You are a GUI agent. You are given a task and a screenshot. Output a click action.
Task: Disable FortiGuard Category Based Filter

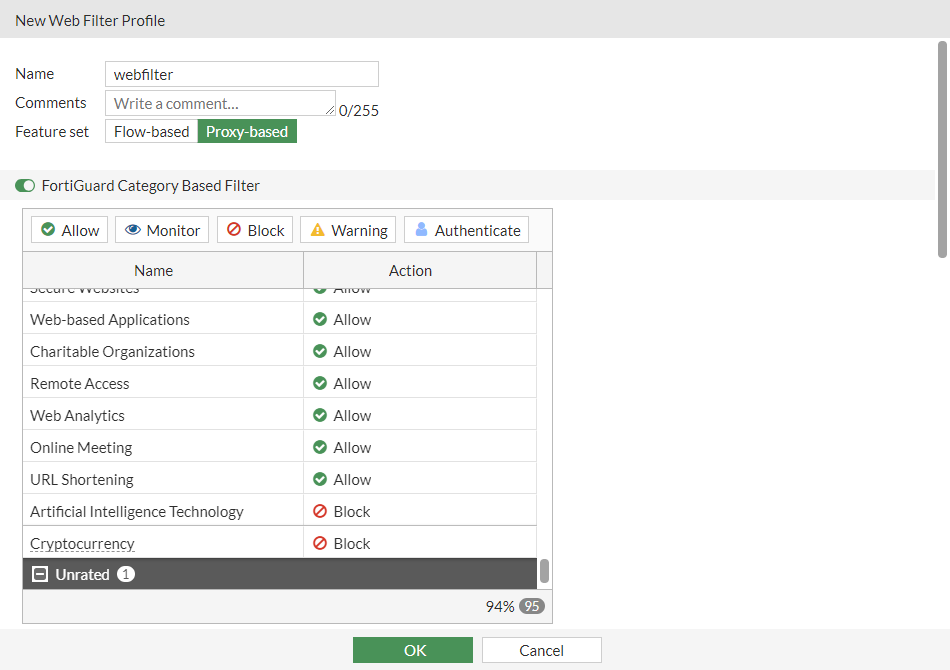point(25,185)
